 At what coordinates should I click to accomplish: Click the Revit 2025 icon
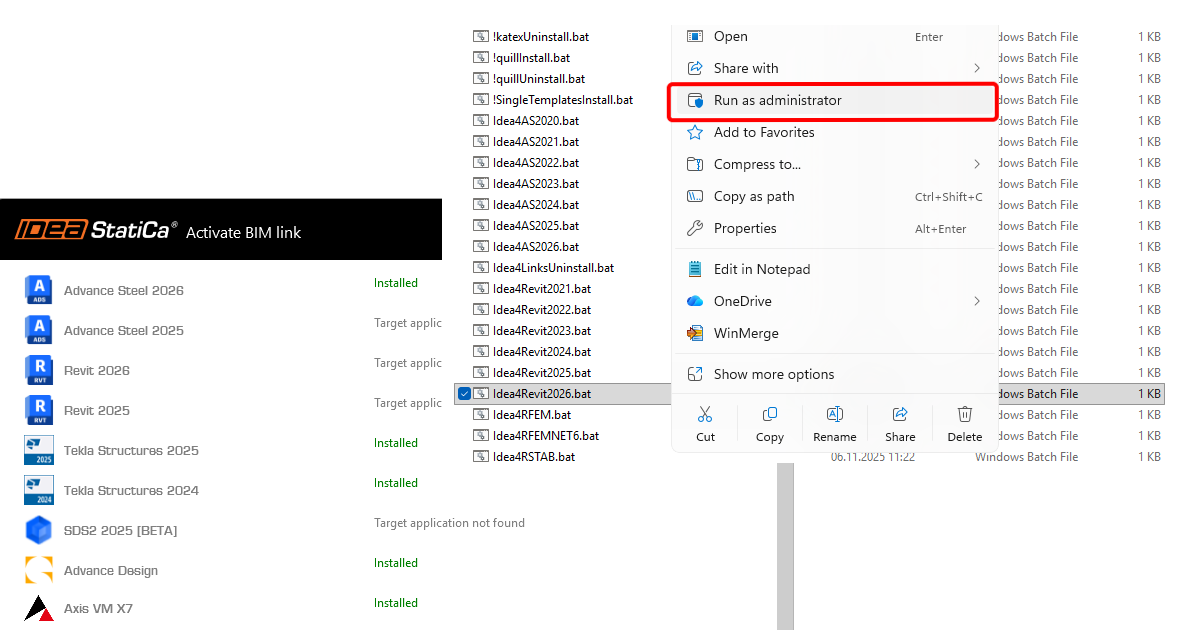coord(39,410)
